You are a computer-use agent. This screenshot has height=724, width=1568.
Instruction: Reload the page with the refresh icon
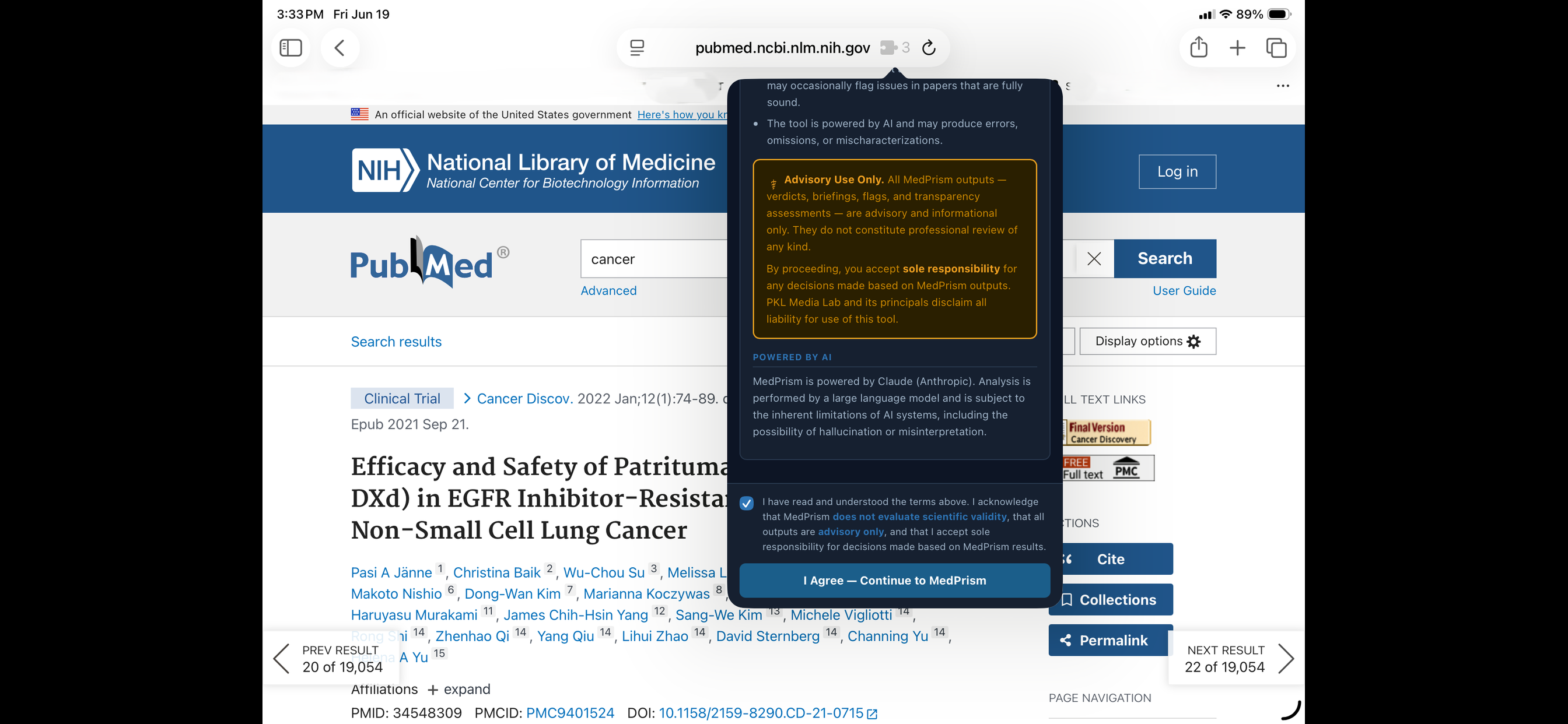pyautogui.click(x=928, y=47)
